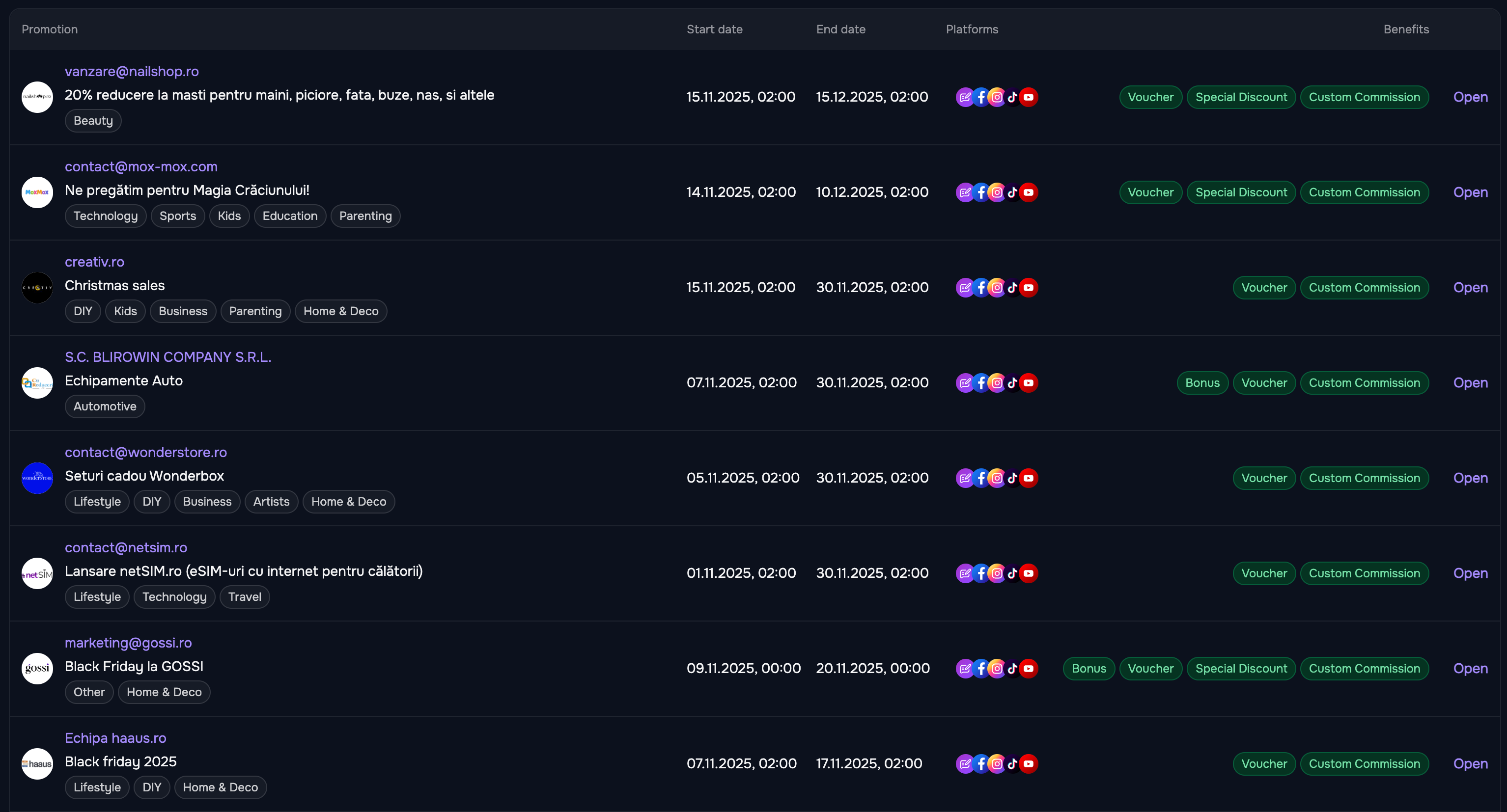Image resolution: width=1507 pixels, height=812 pixels.
Task: Open the haaus.ro Black friday 2025 promotion
Action: pyautogui.click(x=1470, y=764)
